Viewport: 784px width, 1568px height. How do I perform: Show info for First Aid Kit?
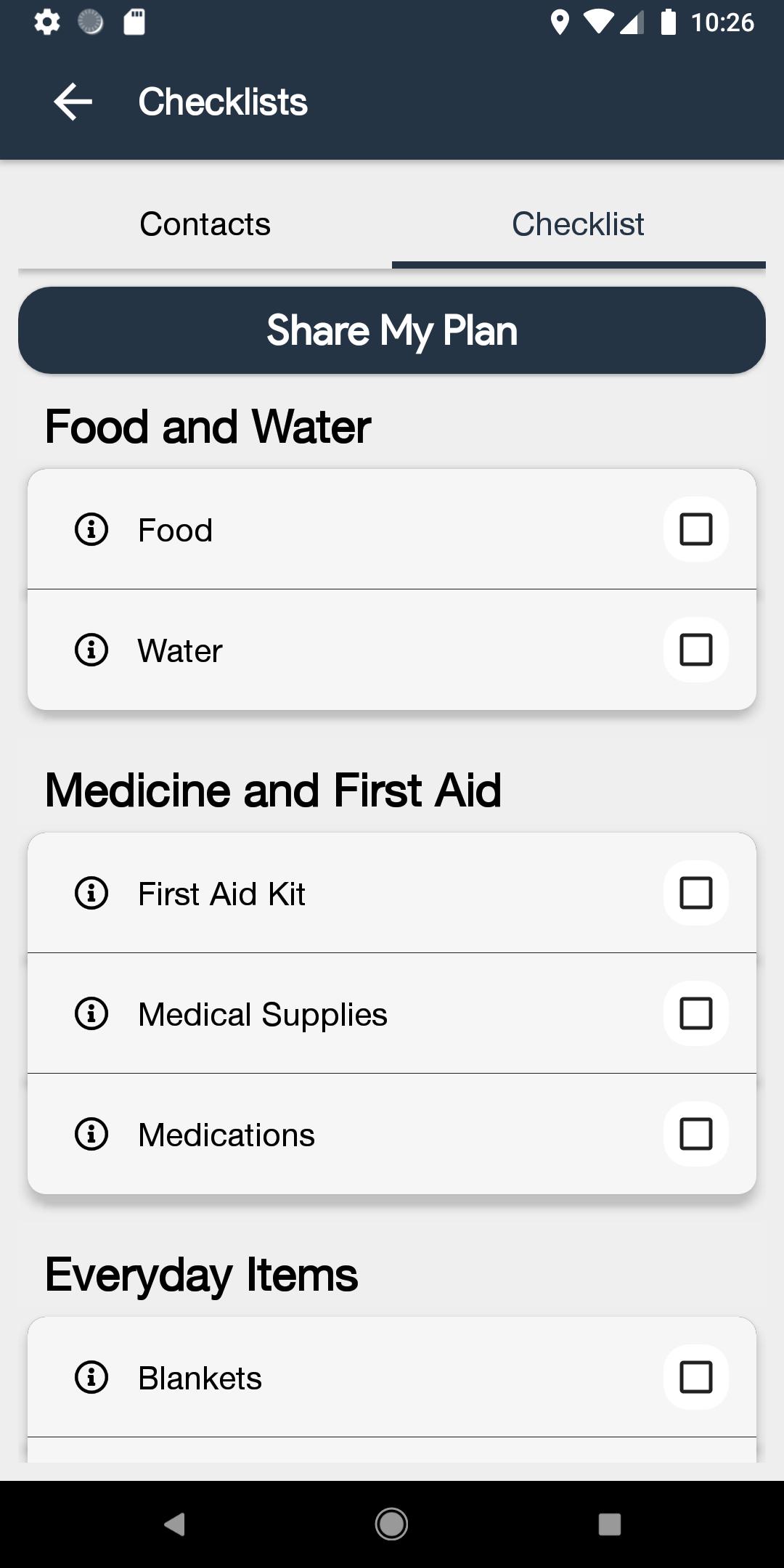coord(91,893)
